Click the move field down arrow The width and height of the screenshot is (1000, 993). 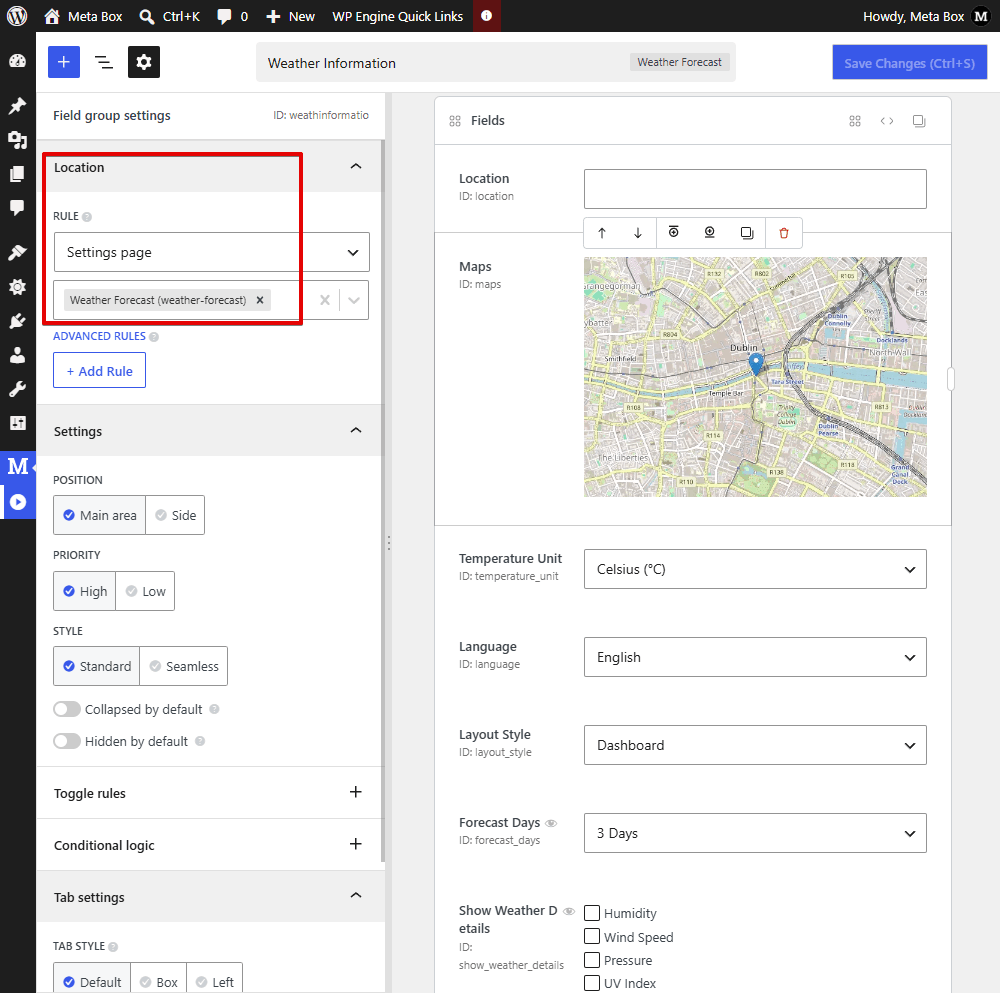tap(638, 233)
